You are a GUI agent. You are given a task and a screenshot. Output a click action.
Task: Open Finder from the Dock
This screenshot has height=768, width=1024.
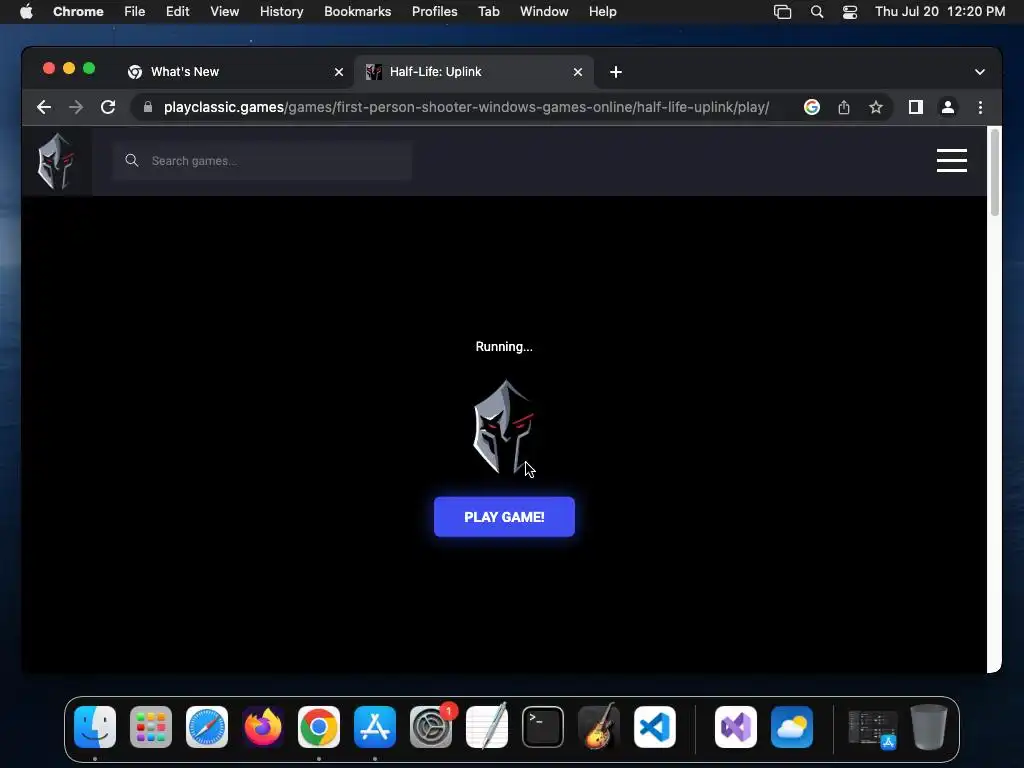(x=95, y=727)
